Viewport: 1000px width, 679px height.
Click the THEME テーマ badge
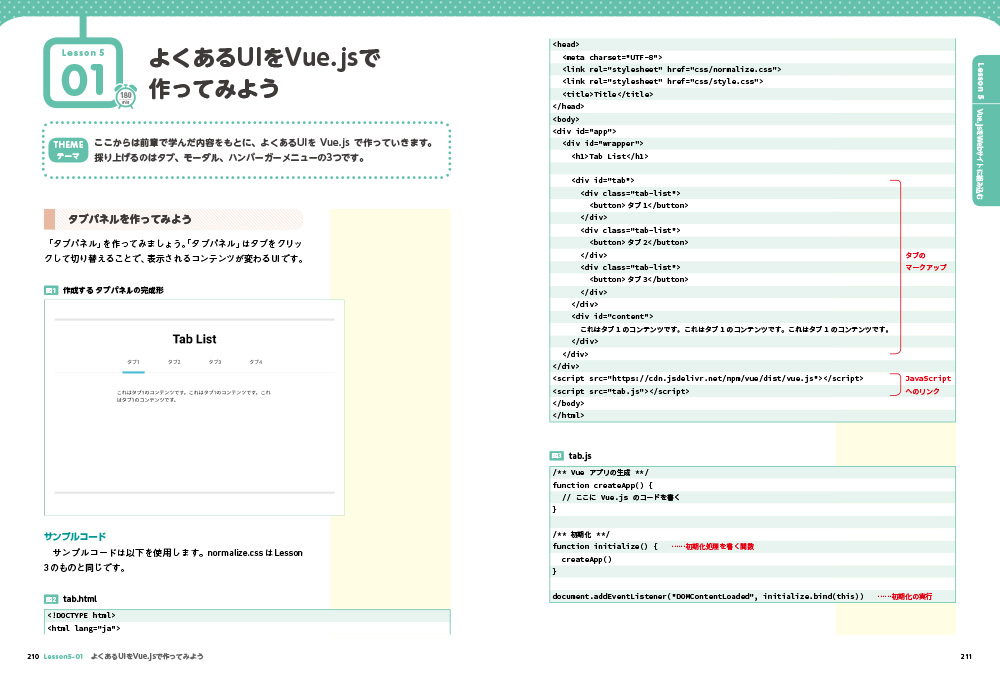(68, 150)
